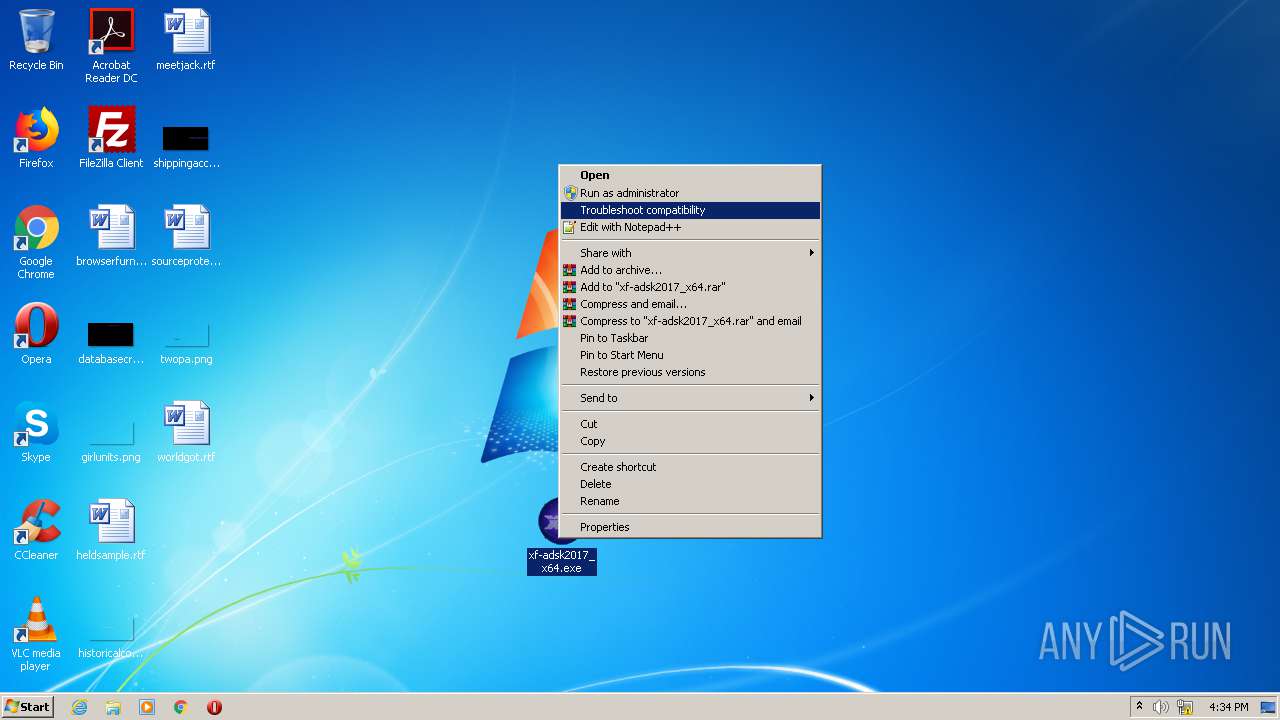Launch Opera from the taskbar
The image size is (1280, 720).
tap(214, 707)
